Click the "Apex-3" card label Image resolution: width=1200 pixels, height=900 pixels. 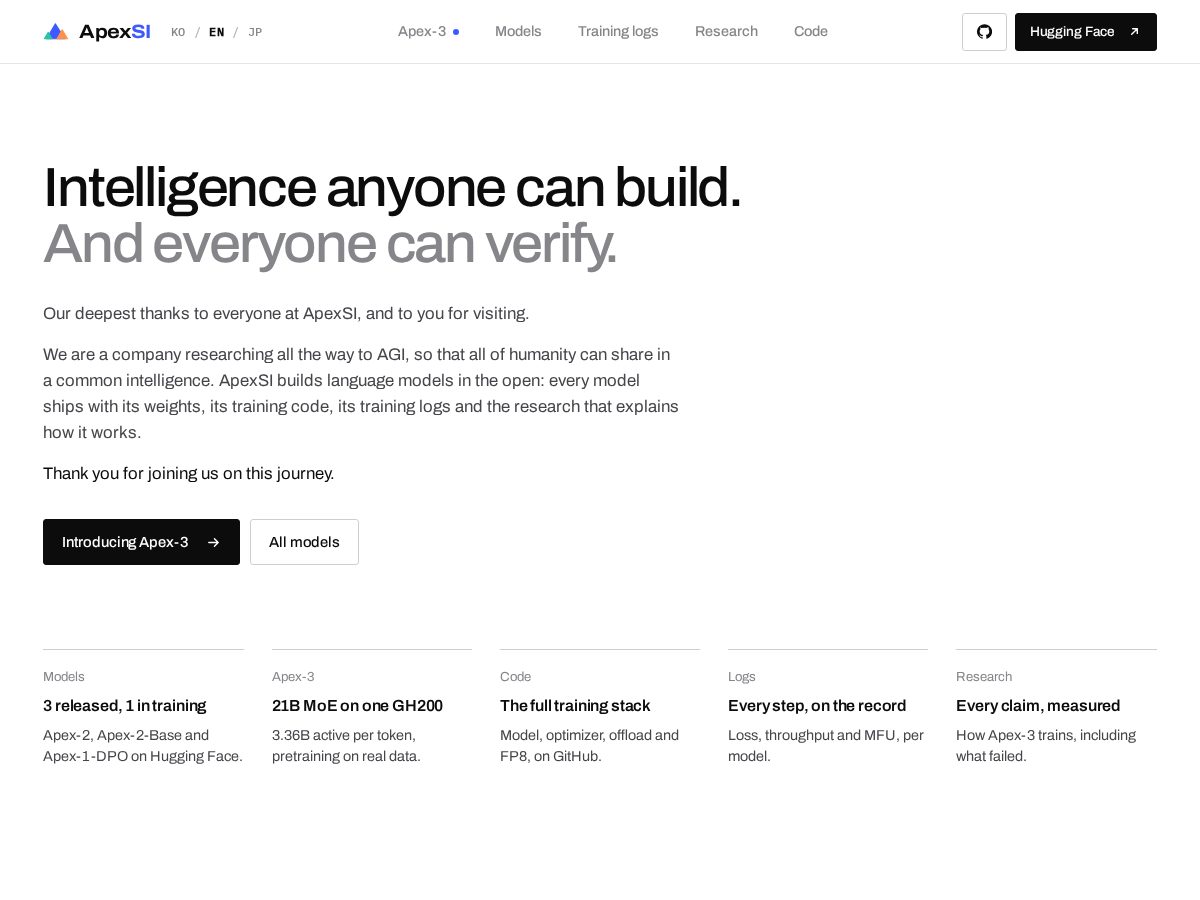click(293, 677)
